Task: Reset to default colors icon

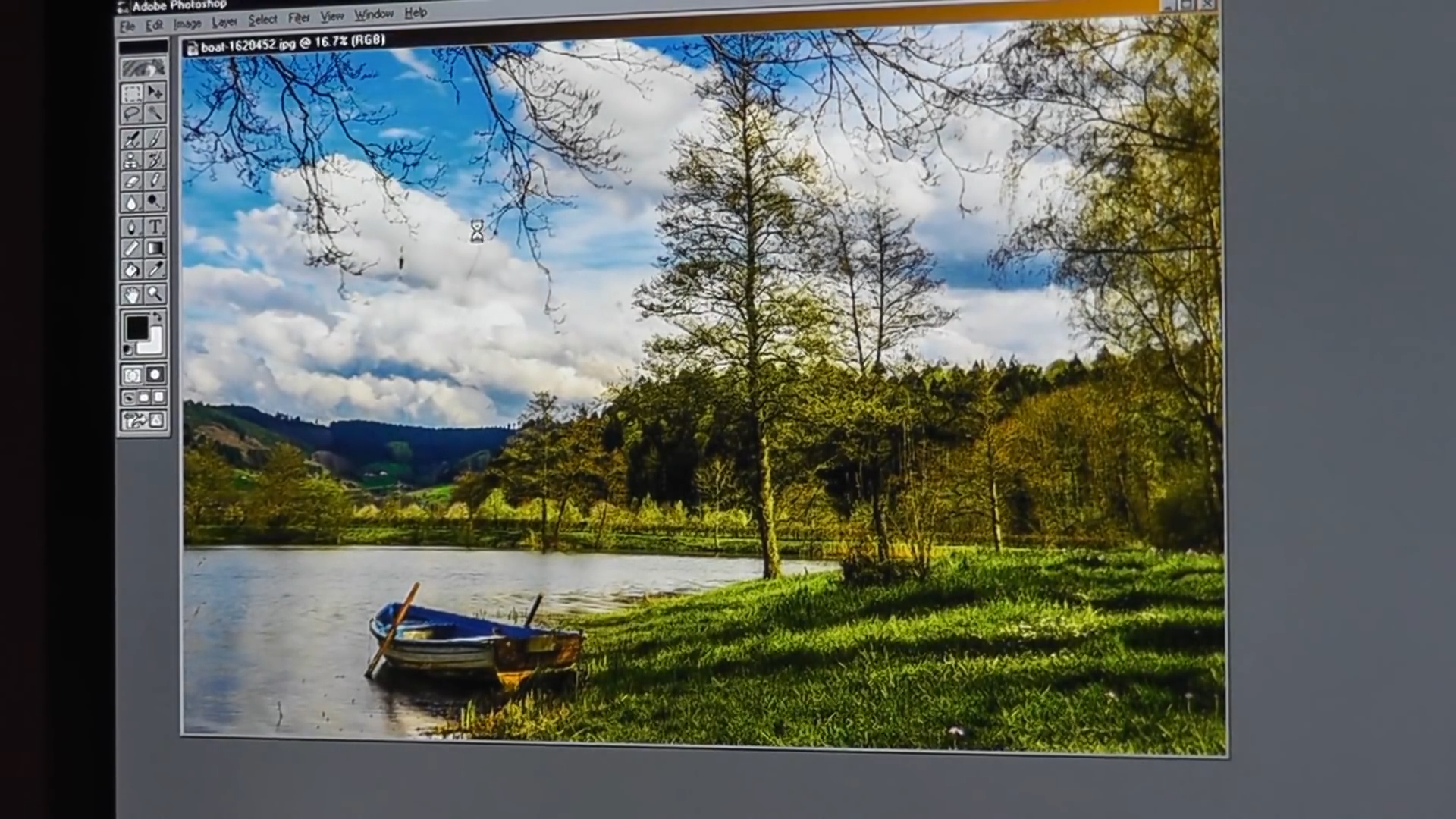Action: coord(127,350)
